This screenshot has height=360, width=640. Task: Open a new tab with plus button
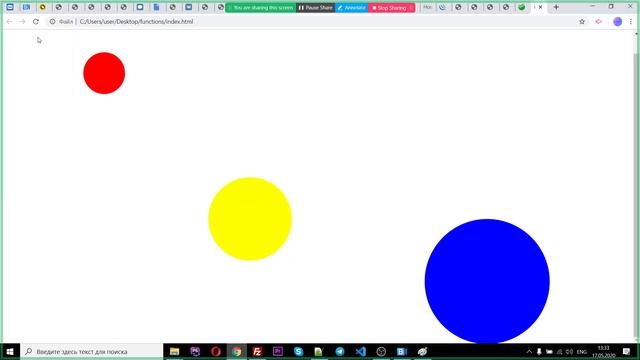tap(556, 7)
